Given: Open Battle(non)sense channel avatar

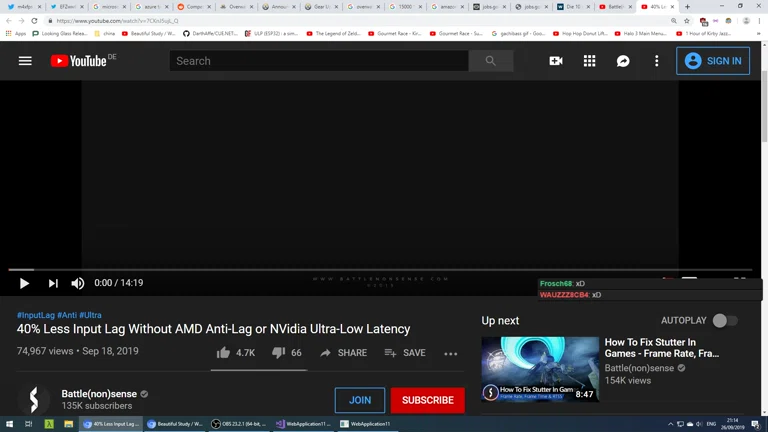Looking at the screenshot, I should point(34,400).
